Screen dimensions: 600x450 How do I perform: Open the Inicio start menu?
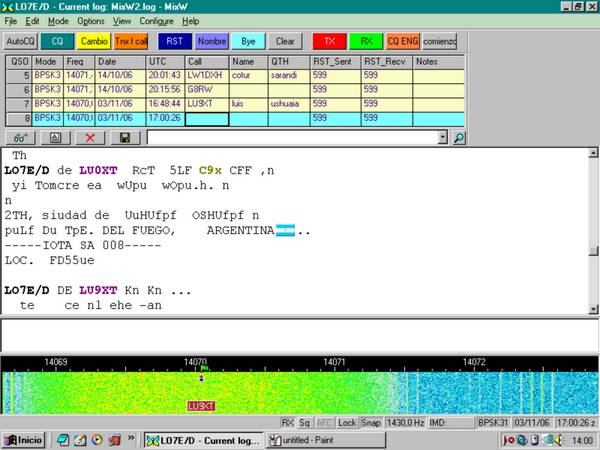[x=23, y=440]
